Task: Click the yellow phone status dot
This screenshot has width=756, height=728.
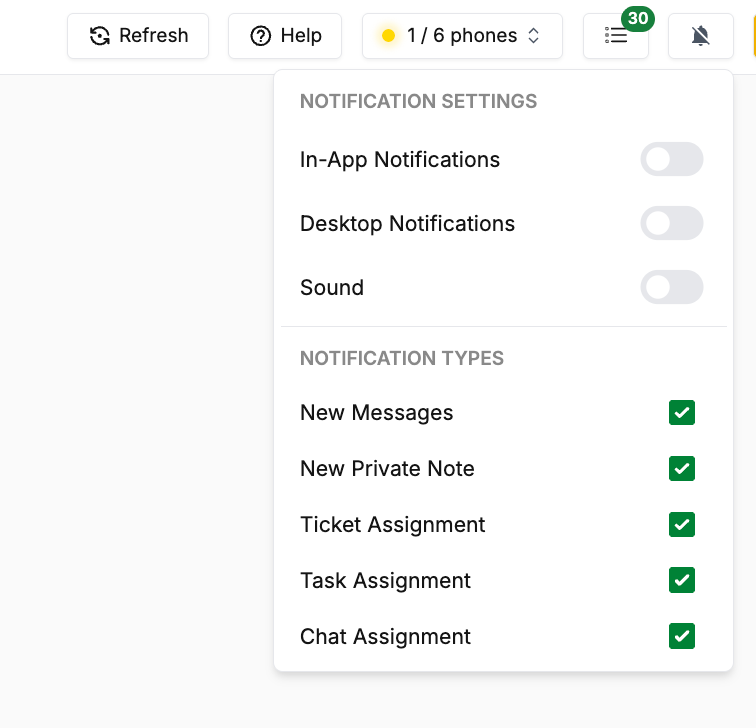Action: (x=388, y=36)
